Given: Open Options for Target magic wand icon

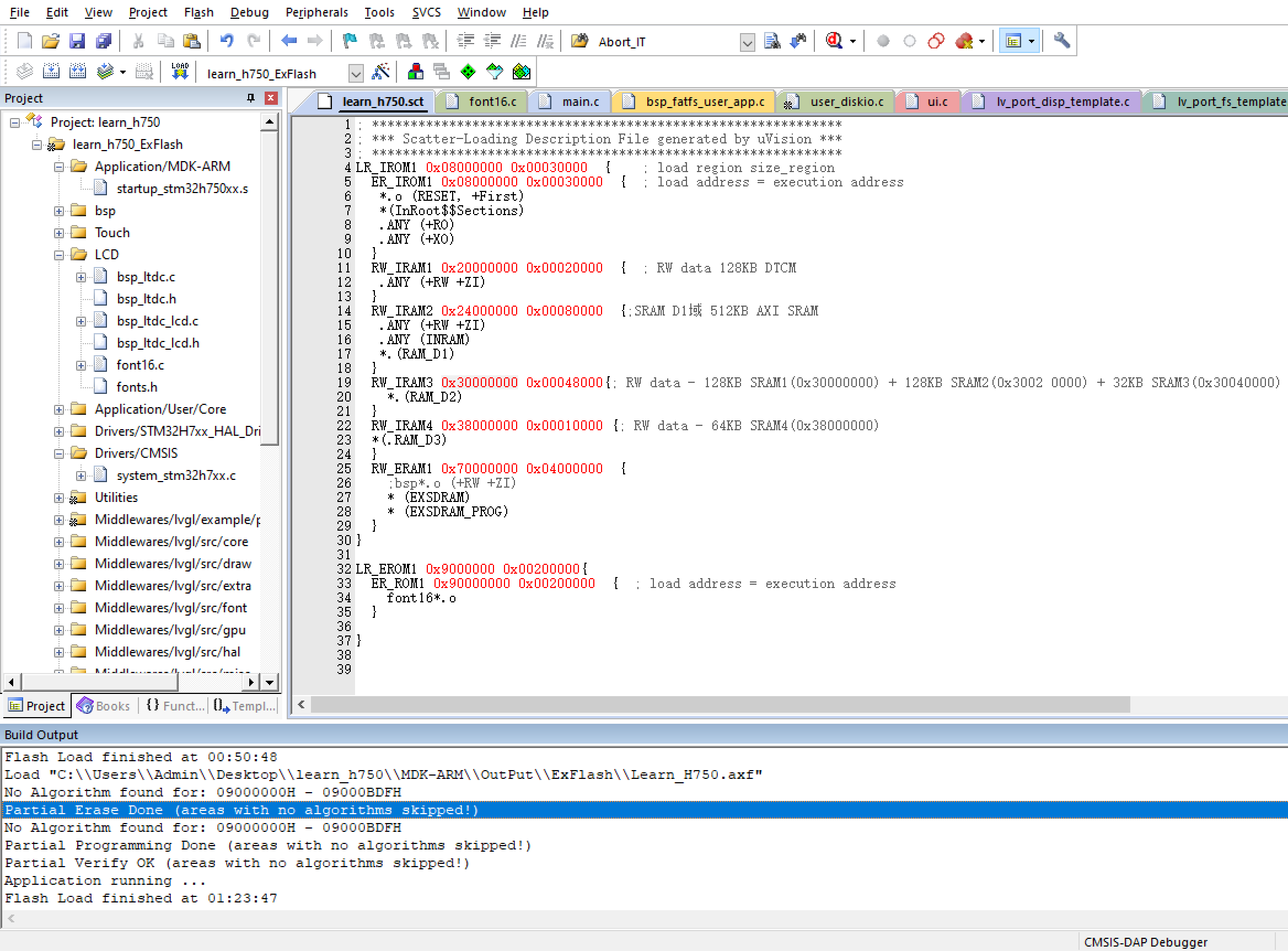Looking at the screenshot, I should [x=381, y=71].
